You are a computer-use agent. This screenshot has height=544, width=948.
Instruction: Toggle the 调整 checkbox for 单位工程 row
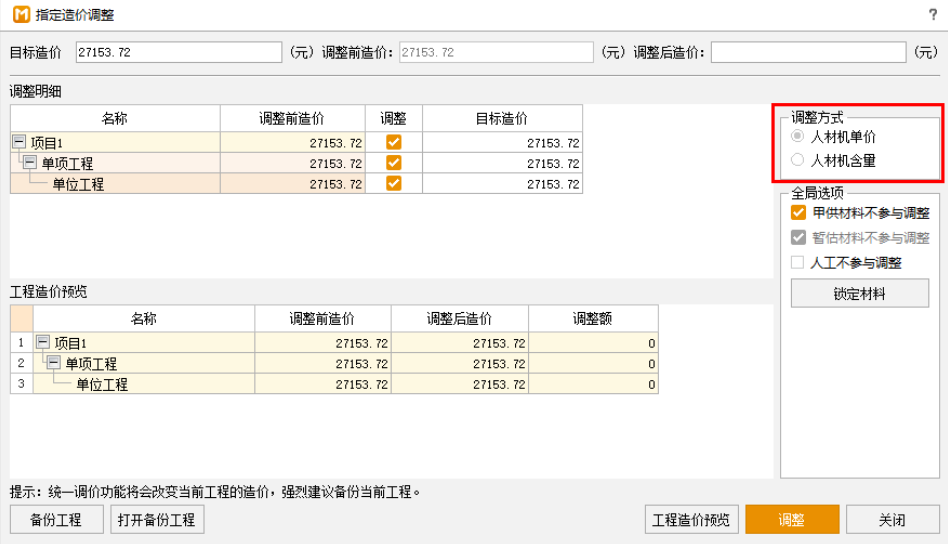393,184
